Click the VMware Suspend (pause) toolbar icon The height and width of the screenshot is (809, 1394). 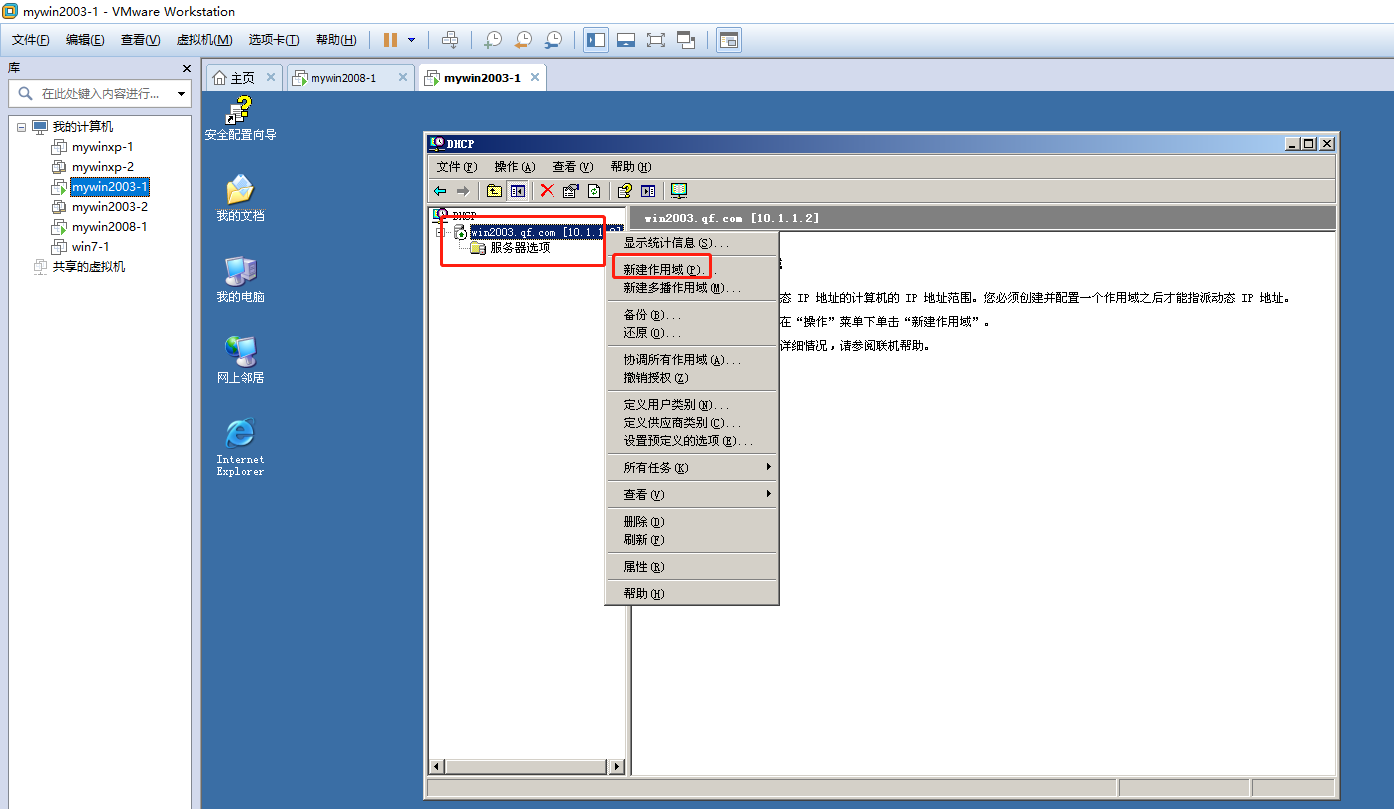[390, 40]
